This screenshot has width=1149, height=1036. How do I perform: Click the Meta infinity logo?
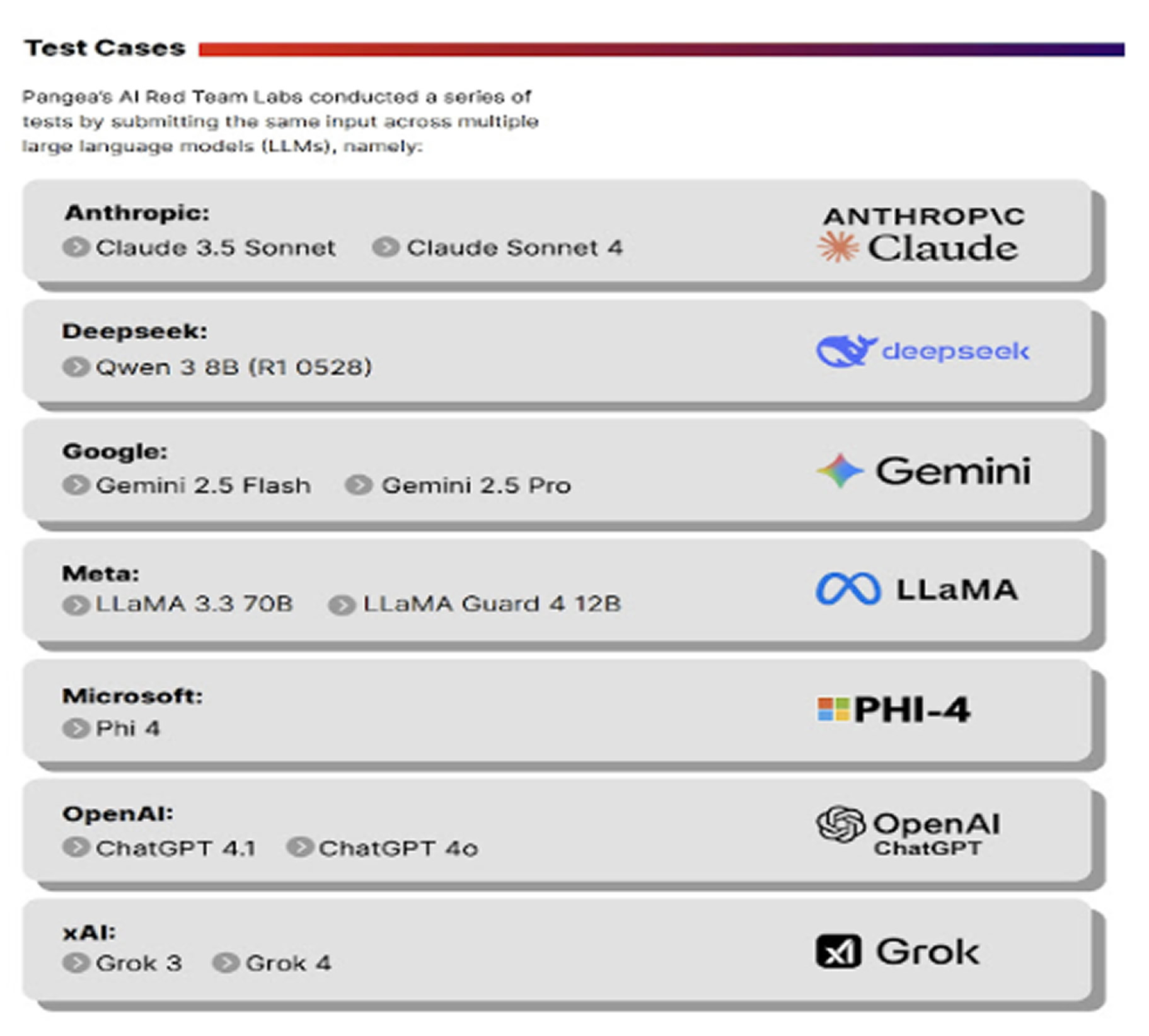[847, 590]
